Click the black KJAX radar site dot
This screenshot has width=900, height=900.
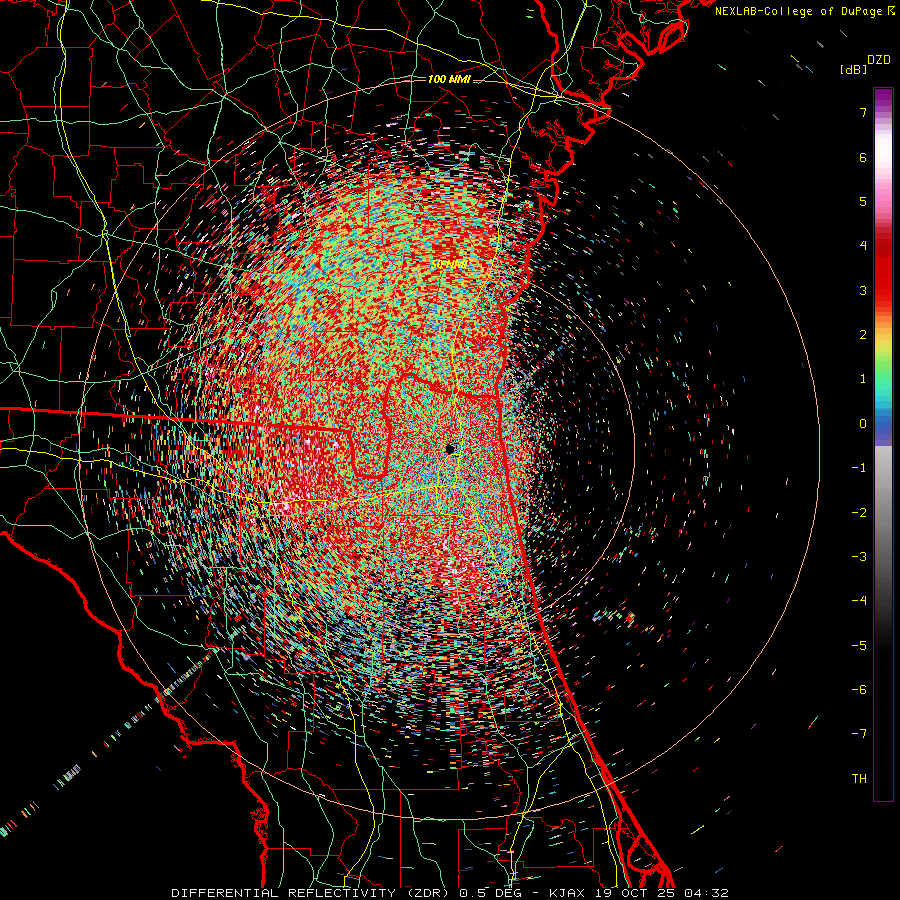click(450, 449)
